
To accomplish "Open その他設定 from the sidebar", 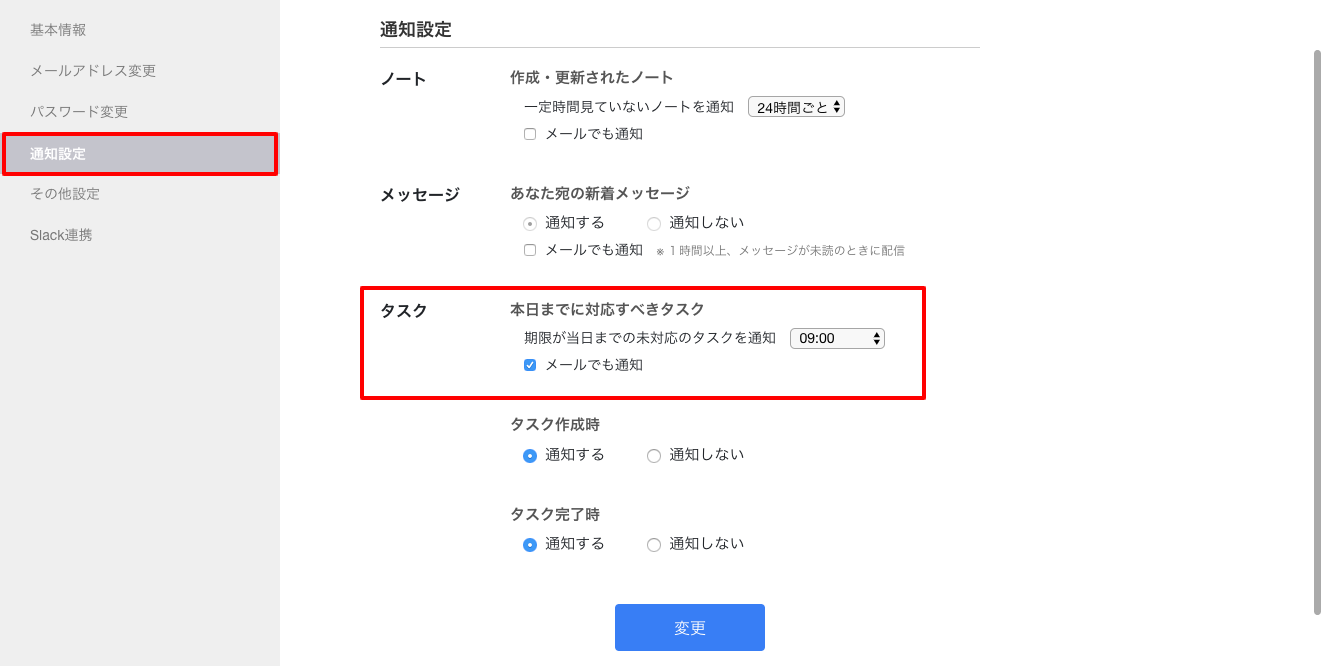I will [70, 194].
